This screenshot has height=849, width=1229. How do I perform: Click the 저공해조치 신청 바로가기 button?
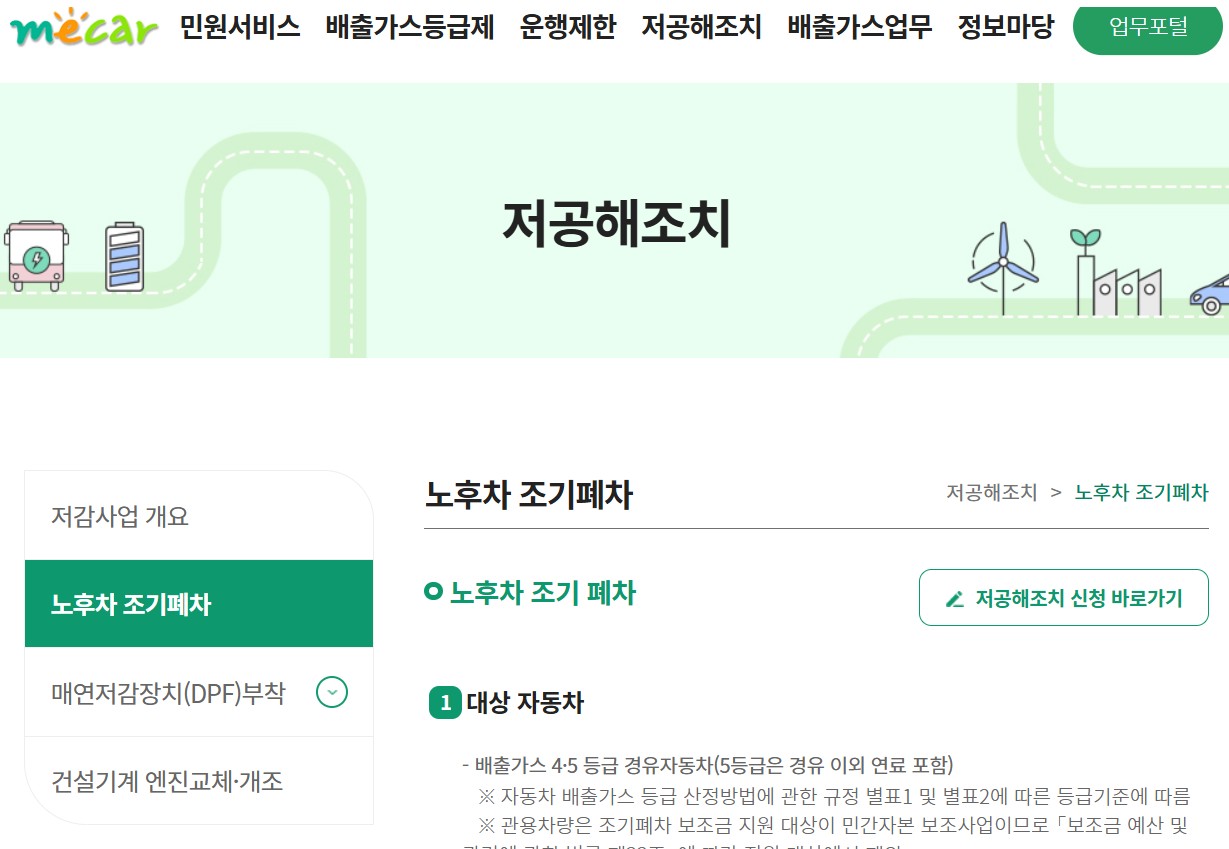pos(1063,597)
